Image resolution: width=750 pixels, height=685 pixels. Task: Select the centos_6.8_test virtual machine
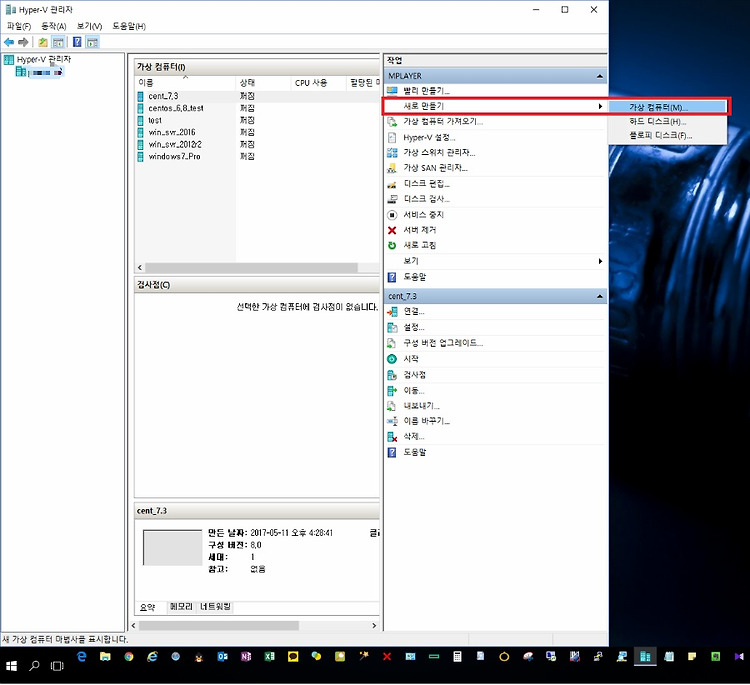tap(176, 108)
